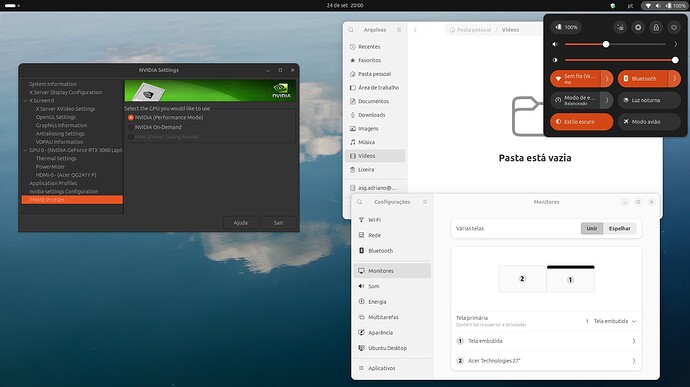The image size is (690, 387).
Task: Click search icon in Arquivos sidebar
Action: click(x=351, y=30)
